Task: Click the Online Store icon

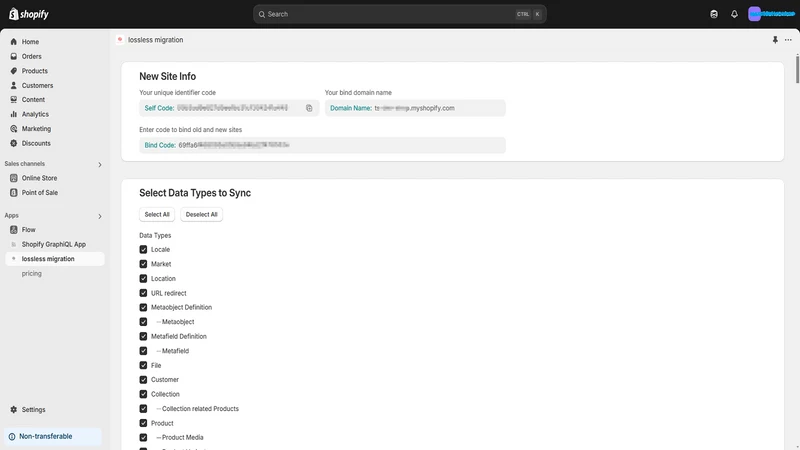Action: click(x=14, y=178)
